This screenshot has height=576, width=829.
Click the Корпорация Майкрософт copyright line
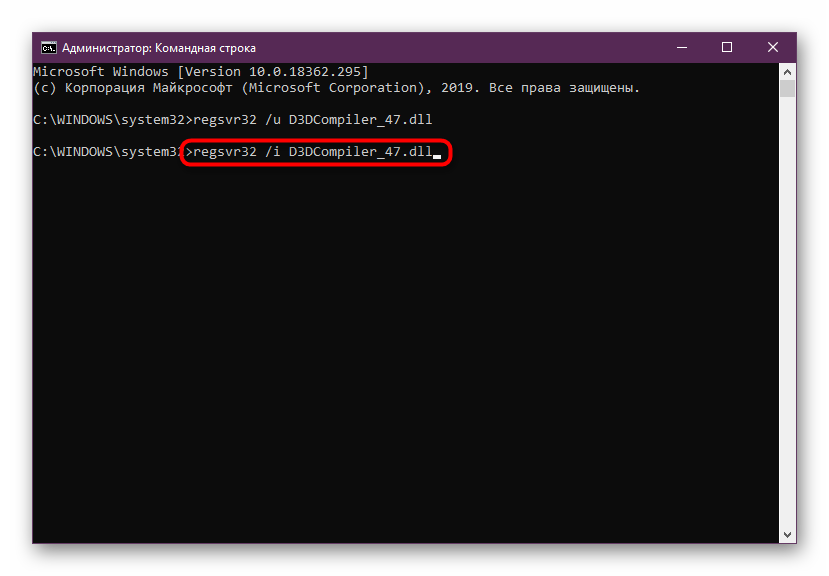coord(336,88)
